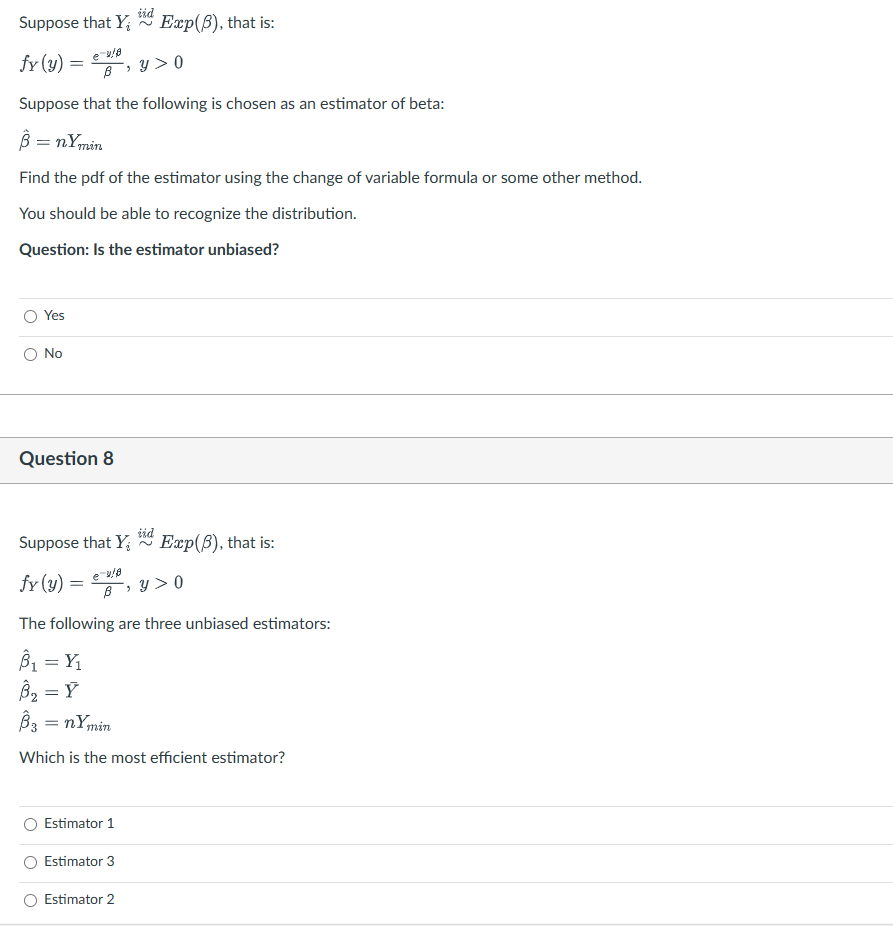The width and height of the screenshot is (893, 926).
Task: Select the "Estimator 1" radio button
Action: pyautogui.click(x=30, y=823)
